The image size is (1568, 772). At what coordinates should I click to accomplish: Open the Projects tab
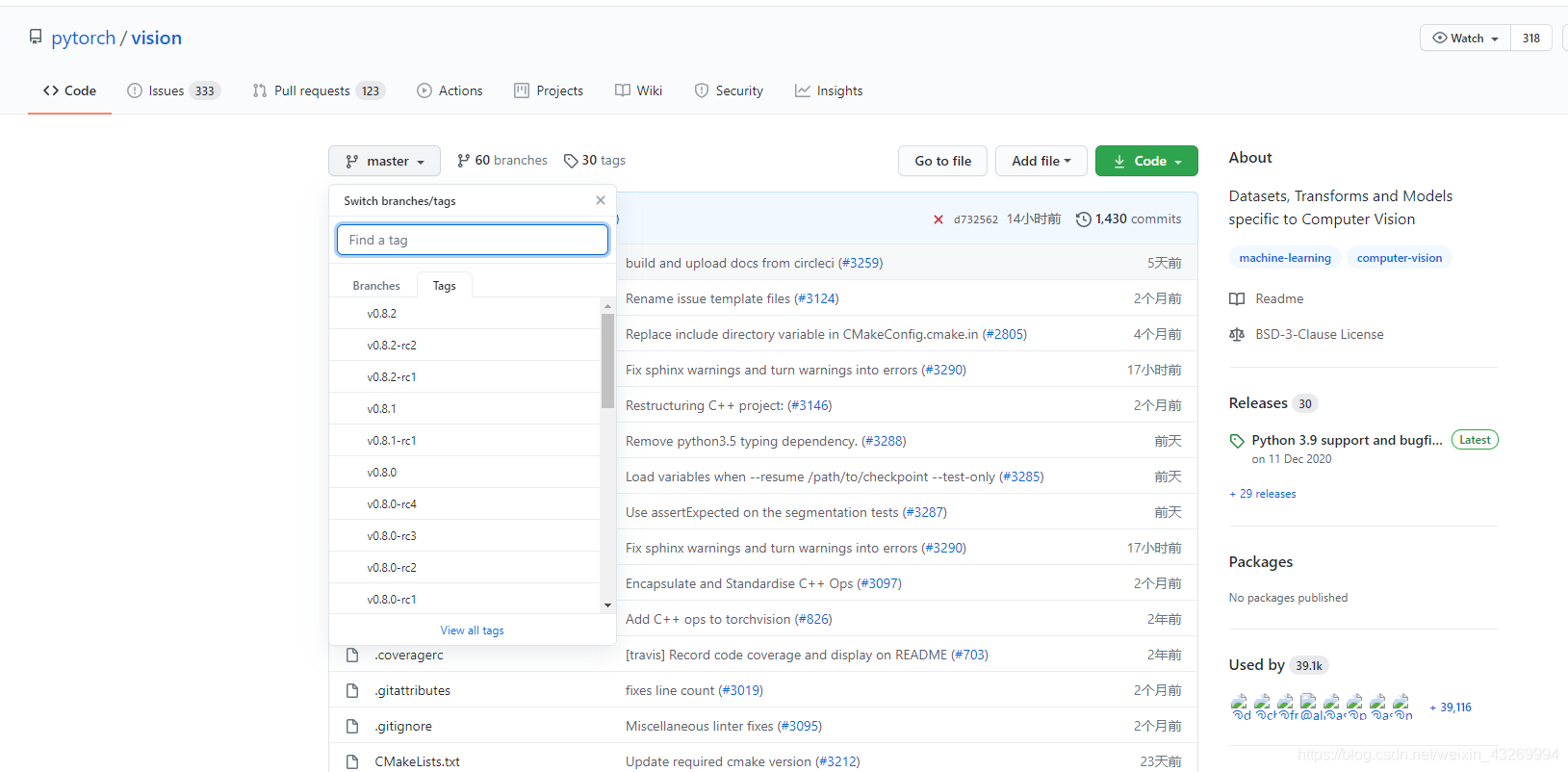(x=549, y=90)
